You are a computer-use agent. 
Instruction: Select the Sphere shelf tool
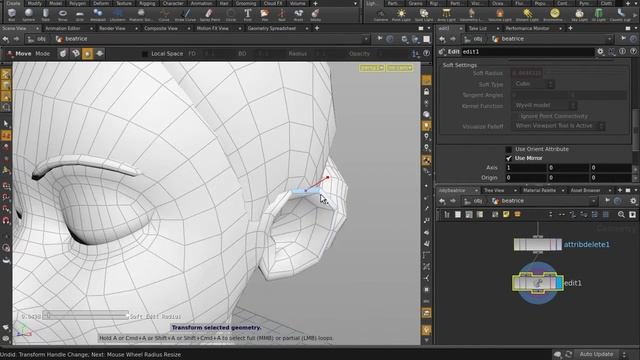click(29, 15)
